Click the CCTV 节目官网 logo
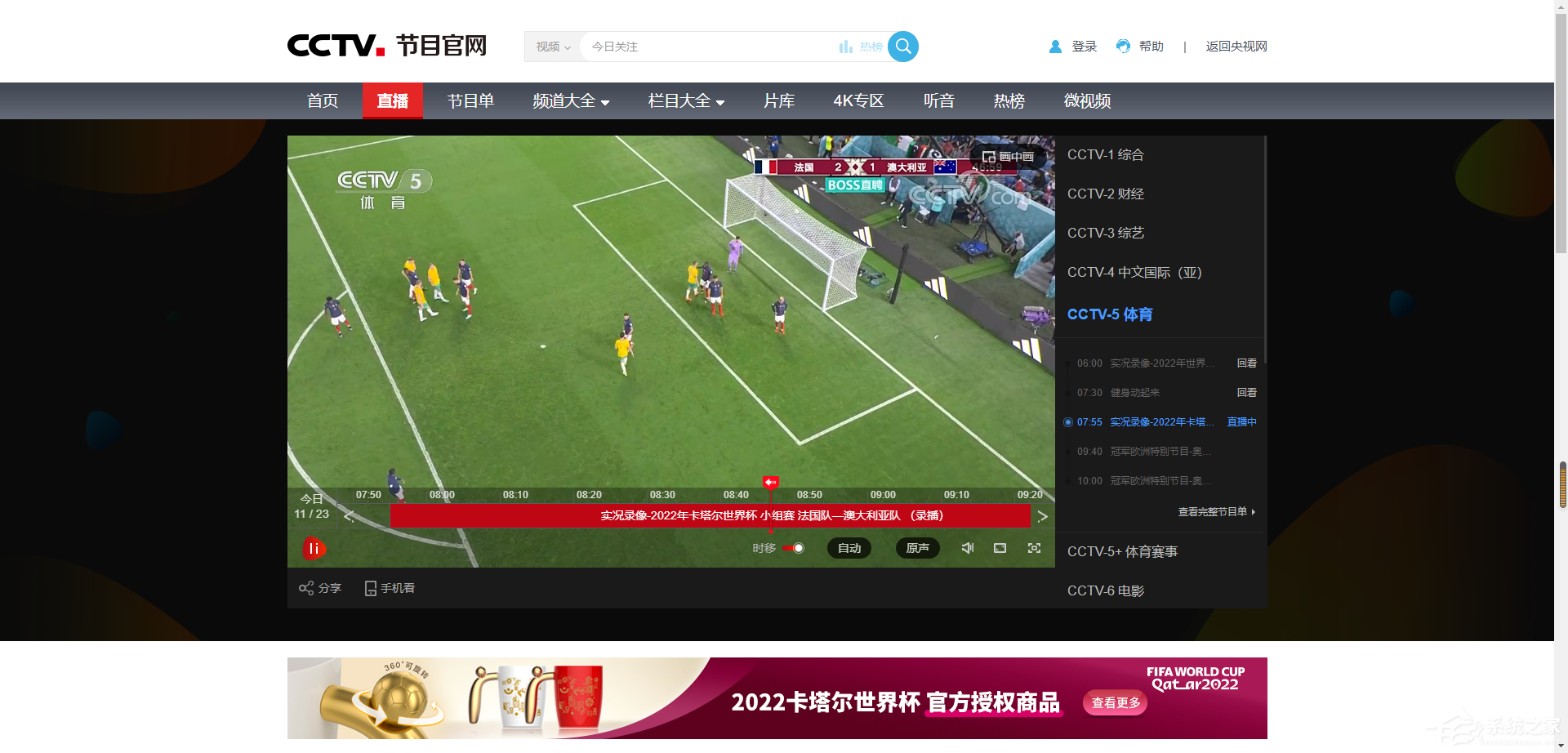 387,46
